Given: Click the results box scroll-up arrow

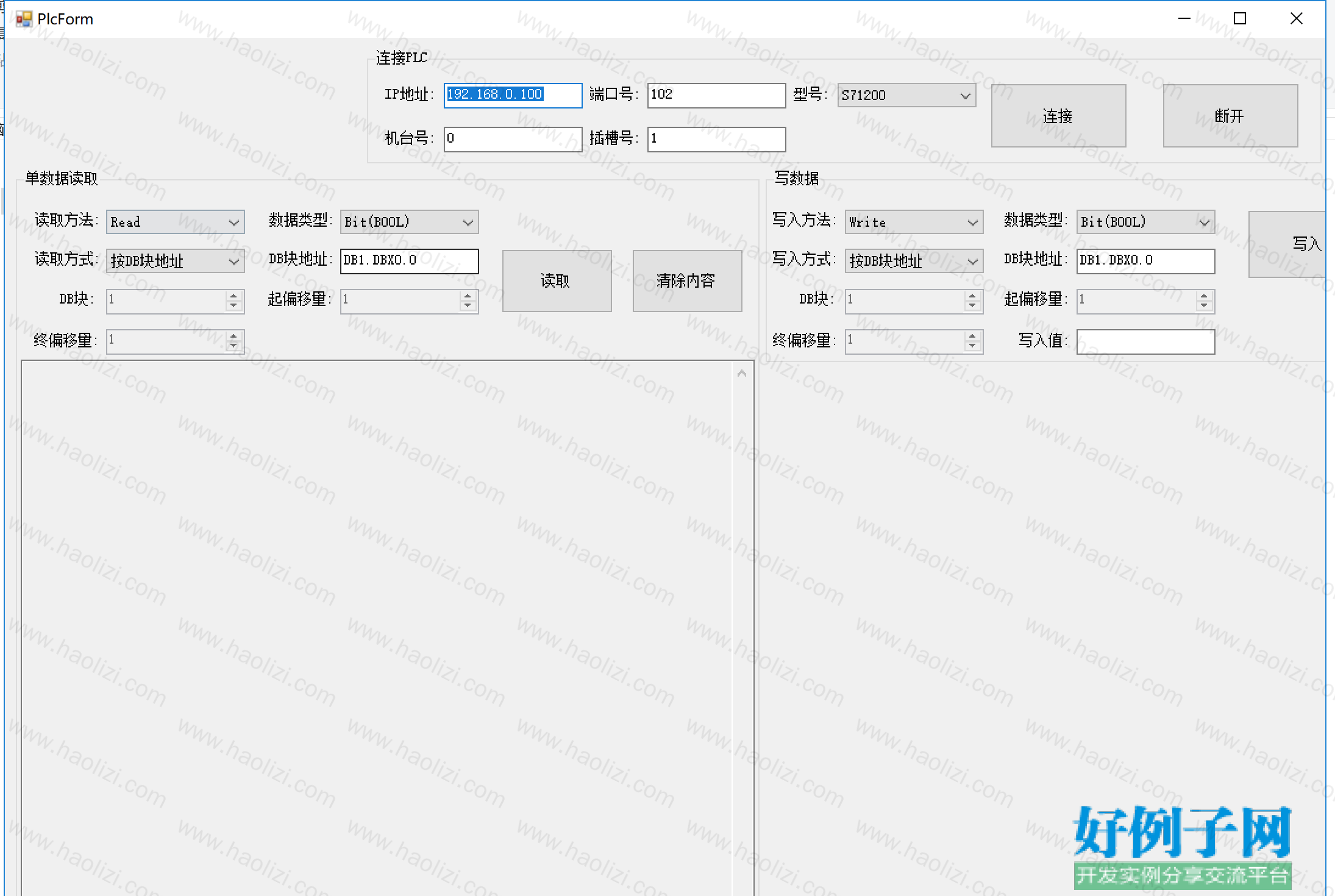Looking at the screenshot, I should pos(742,373).
